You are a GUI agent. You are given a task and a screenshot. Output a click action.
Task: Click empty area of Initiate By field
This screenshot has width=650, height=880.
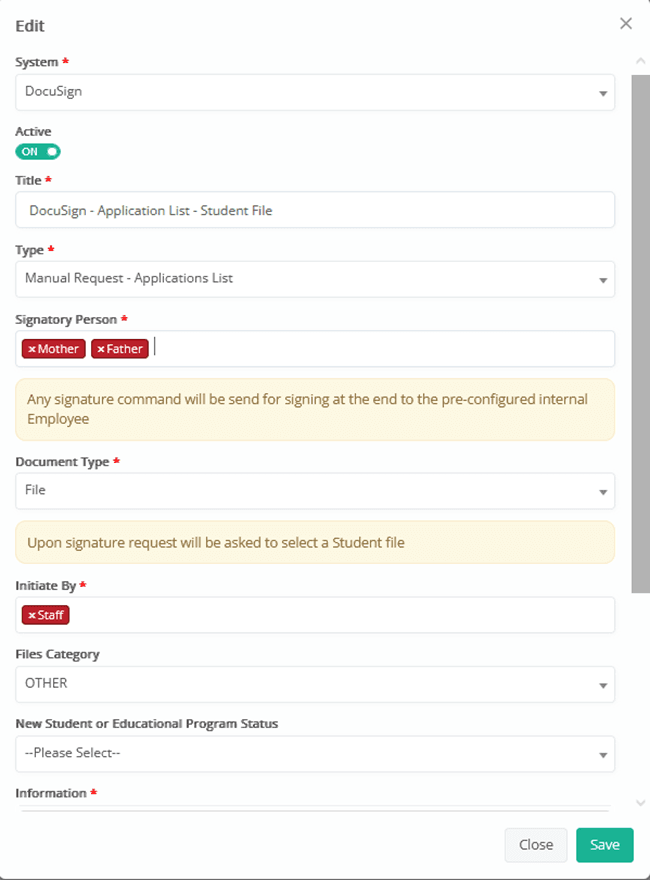coord(342,615)
